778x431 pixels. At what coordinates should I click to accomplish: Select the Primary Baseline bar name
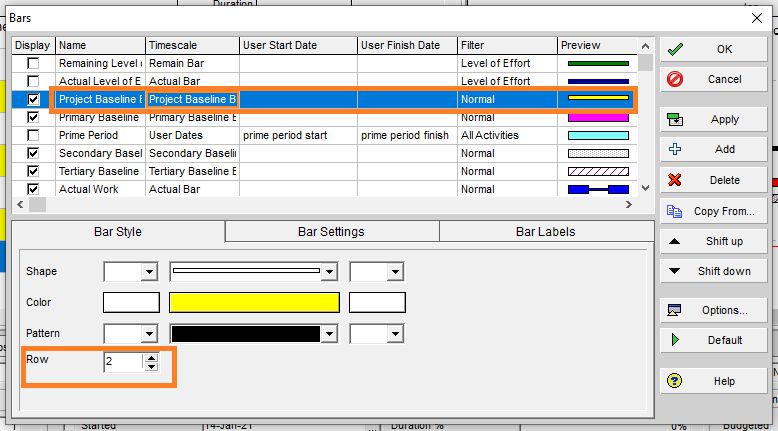coord(99,117)
